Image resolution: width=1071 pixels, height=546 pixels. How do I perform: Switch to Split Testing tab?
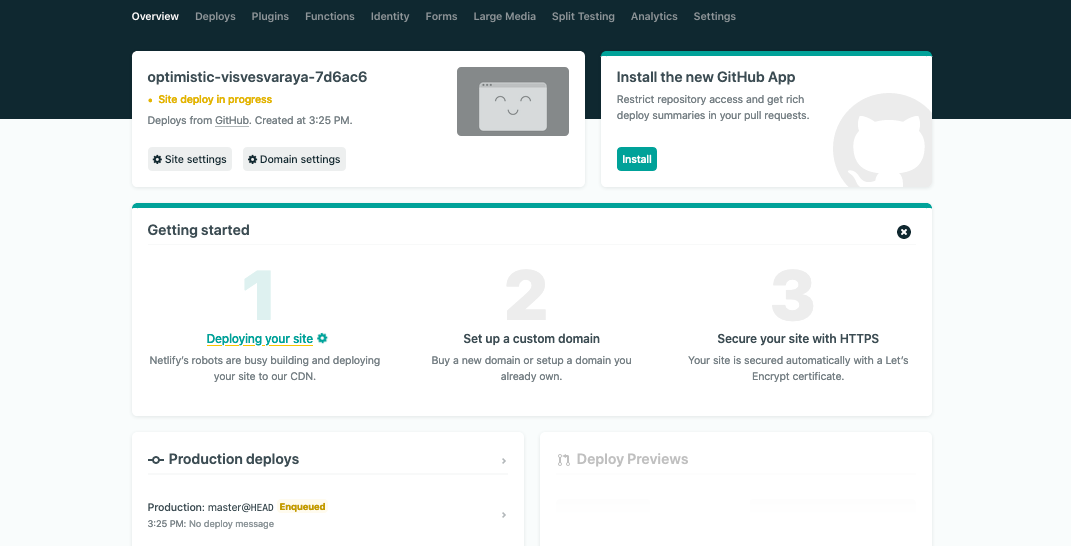[583, 16]
